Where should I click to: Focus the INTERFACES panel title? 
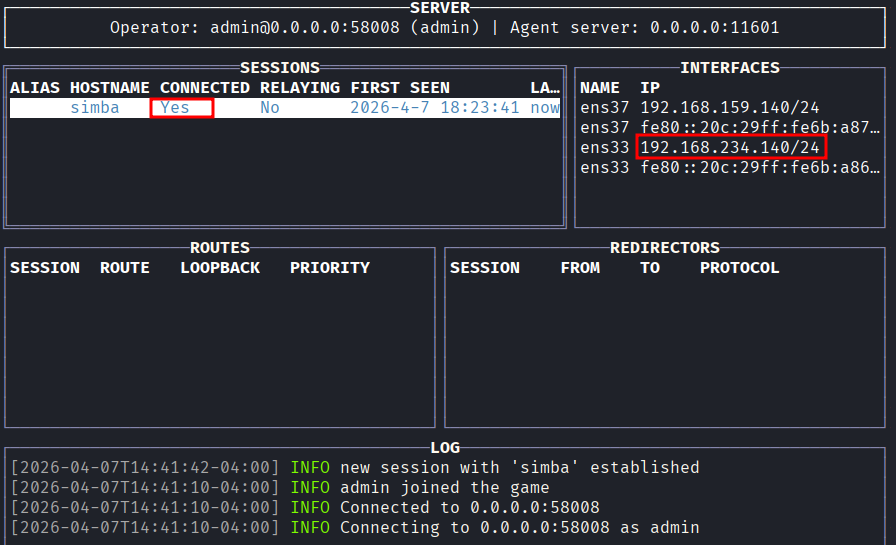[x=730, y=68]
